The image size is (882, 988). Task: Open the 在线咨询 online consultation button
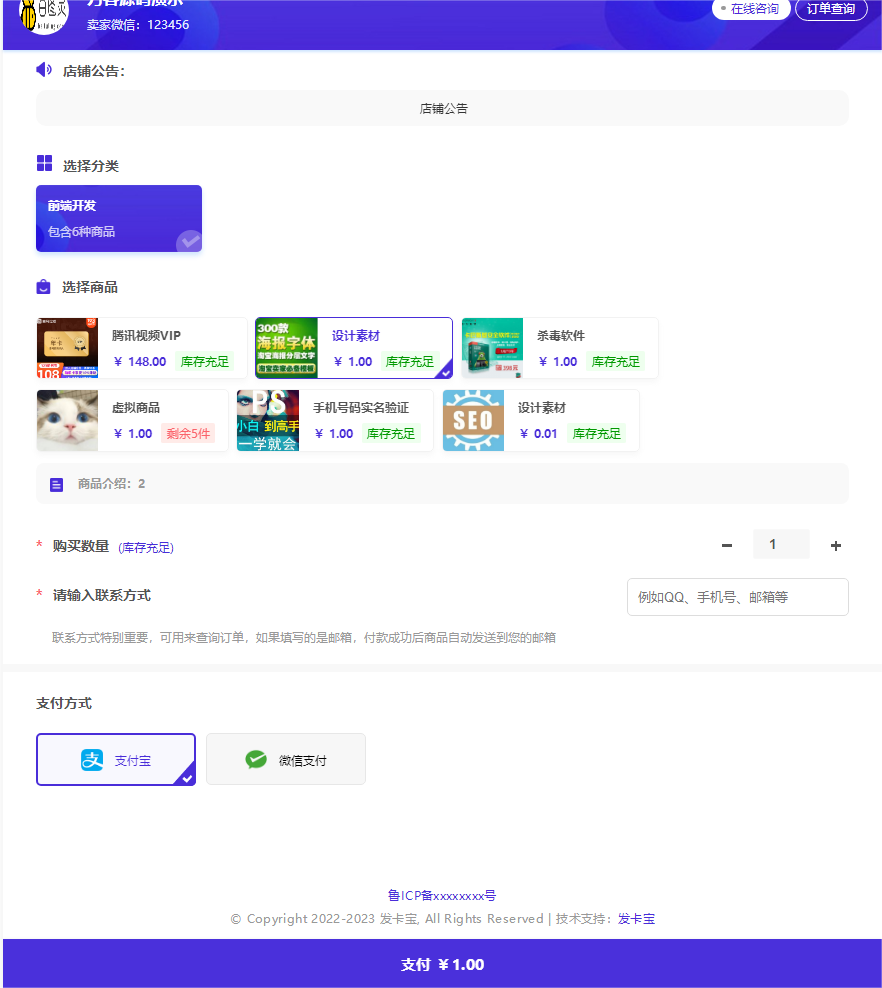coord(750,9)
